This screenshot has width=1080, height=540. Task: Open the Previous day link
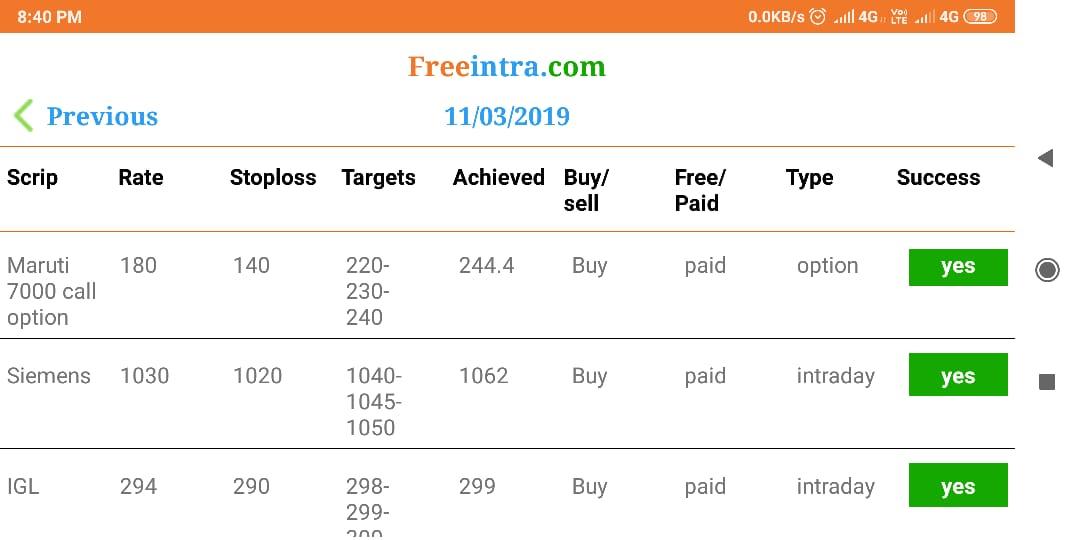point(102,117)
